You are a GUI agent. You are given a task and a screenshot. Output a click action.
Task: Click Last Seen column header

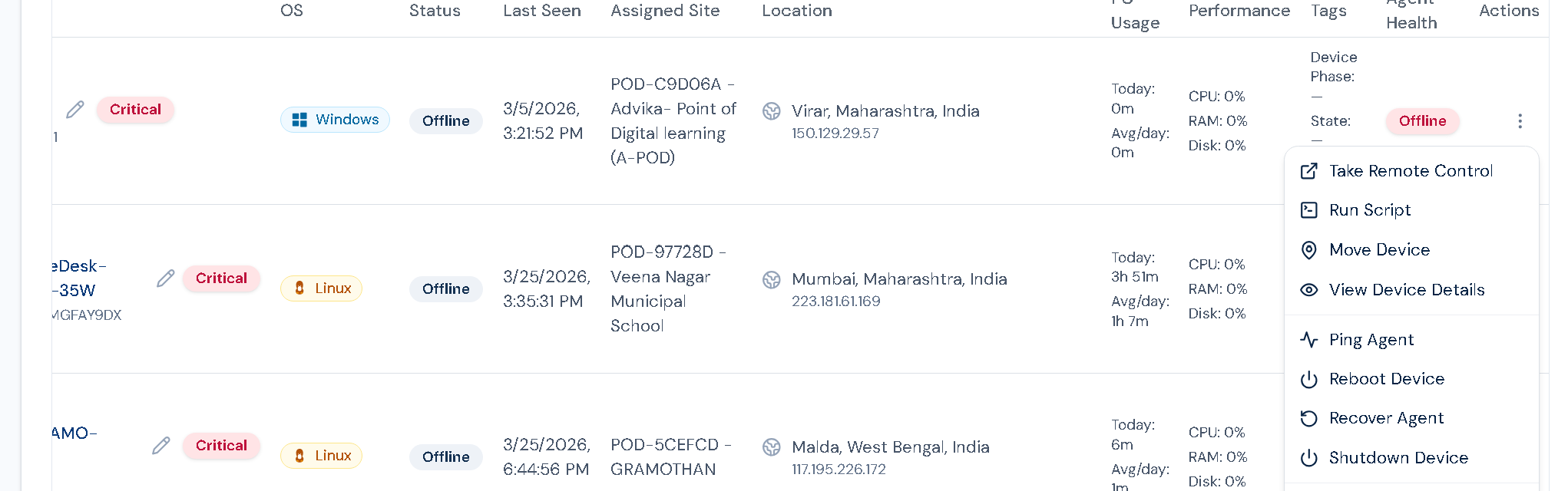pos(542,11)
